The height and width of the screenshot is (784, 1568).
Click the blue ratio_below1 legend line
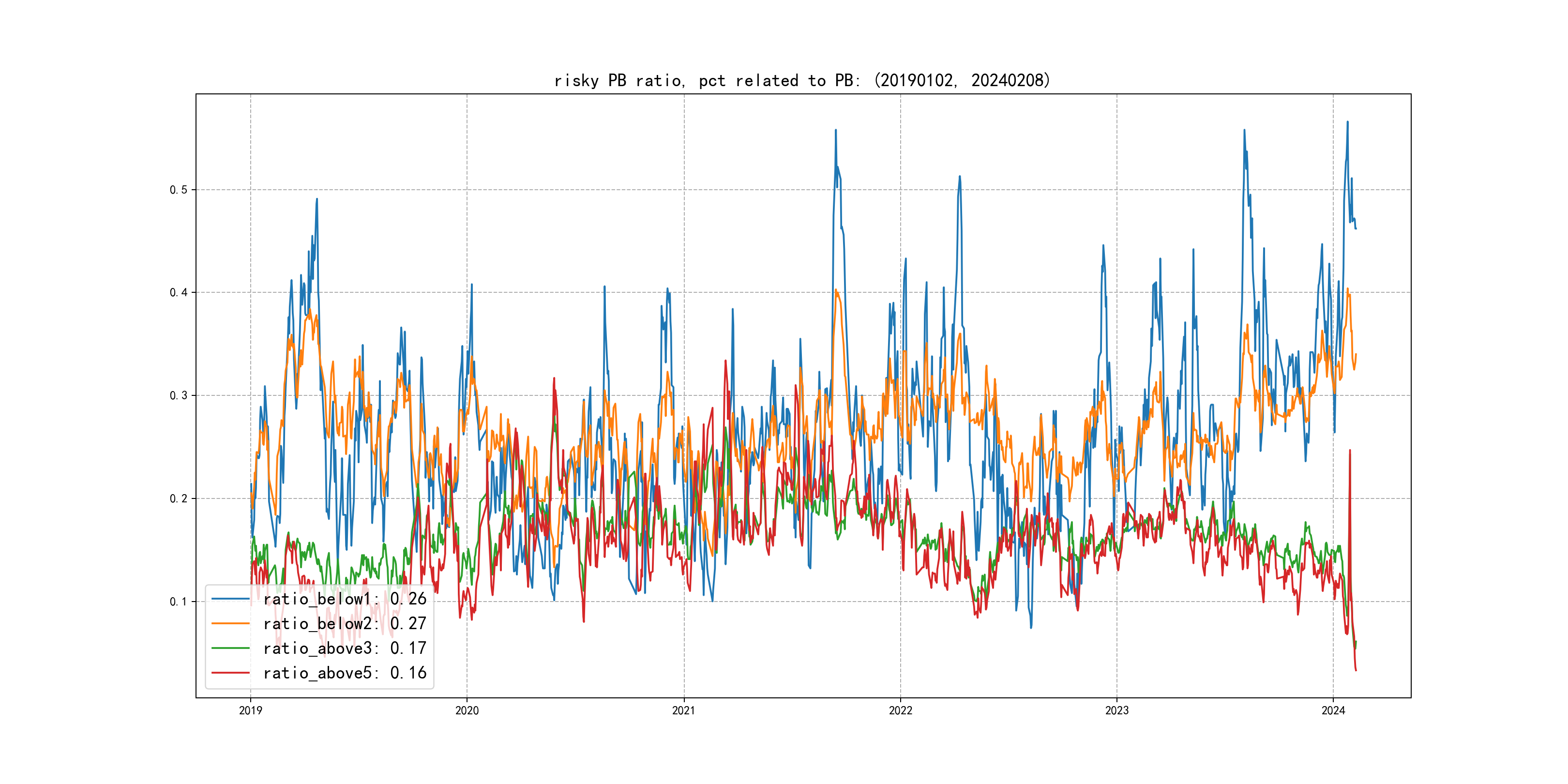point(230,599)
